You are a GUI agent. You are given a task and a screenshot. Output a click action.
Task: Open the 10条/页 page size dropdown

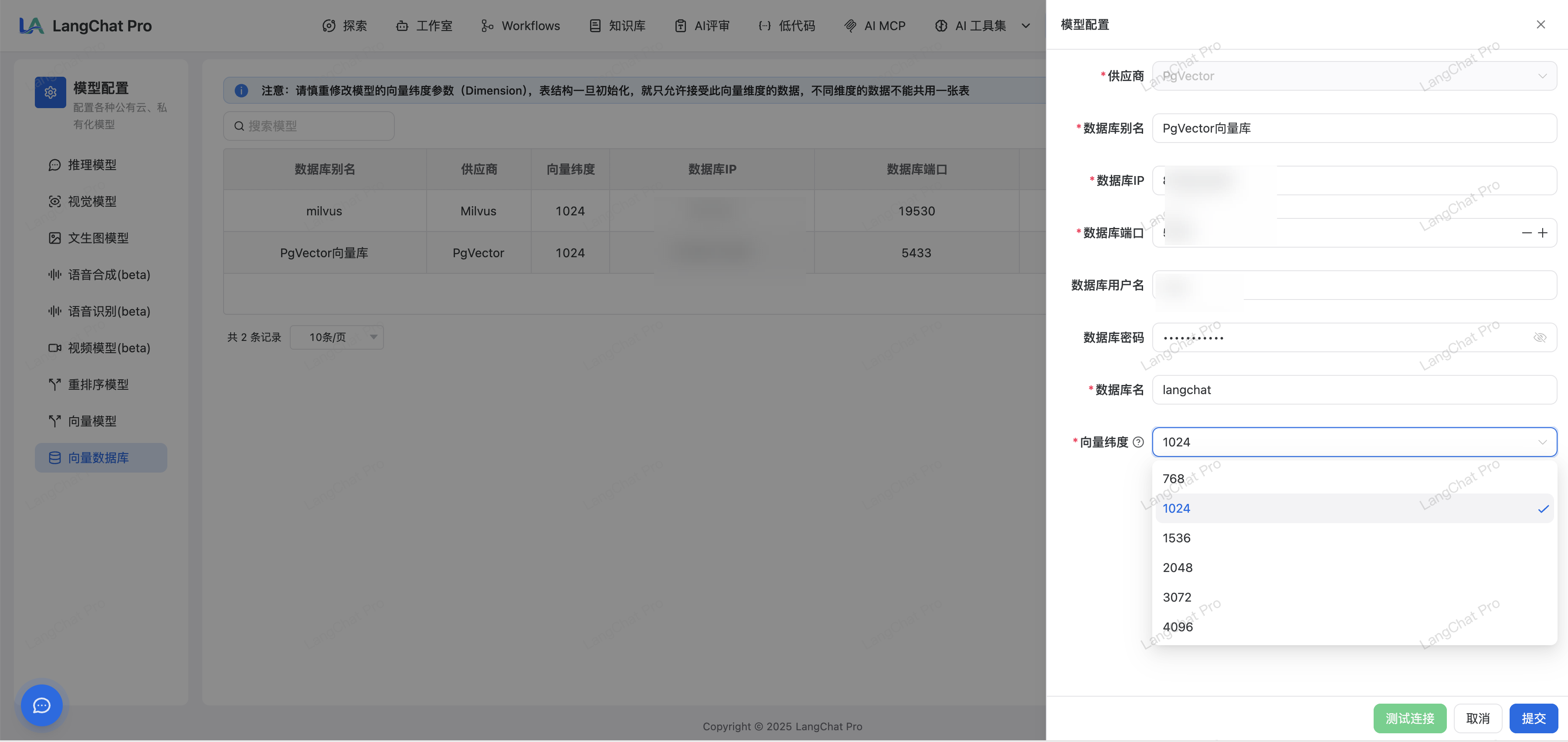pos(336,337)
